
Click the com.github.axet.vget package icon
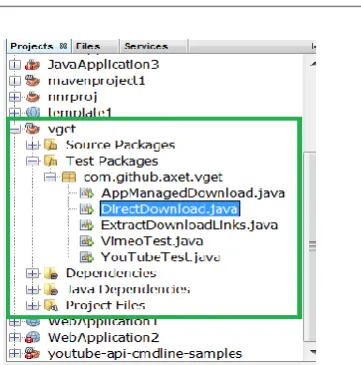(69, 177)
